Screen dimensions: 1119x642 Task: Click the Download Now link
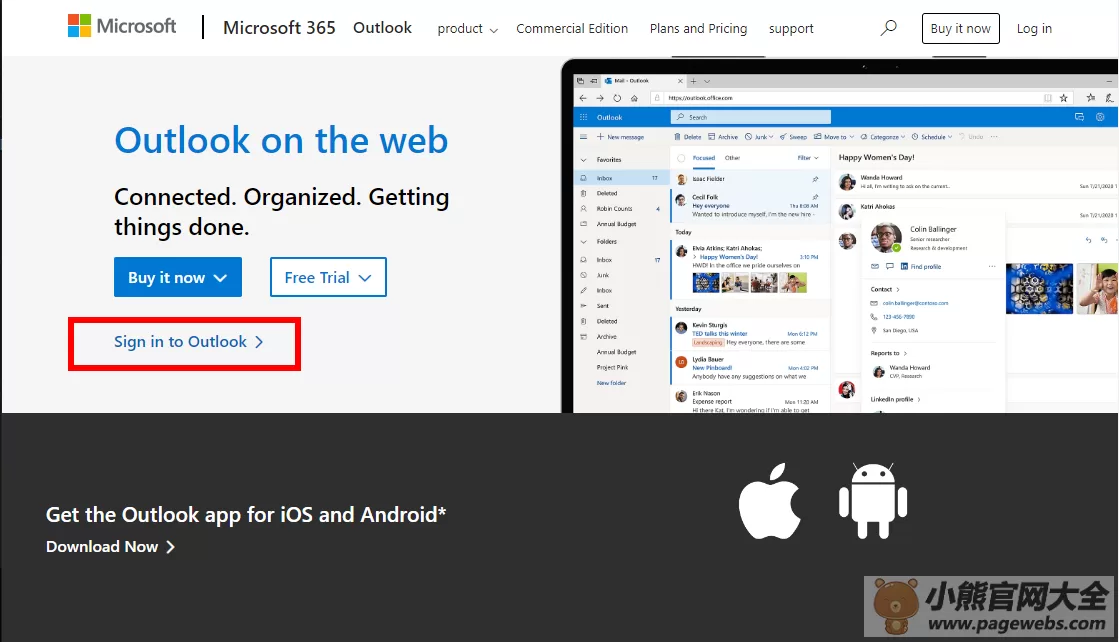(x=110, y=546)
